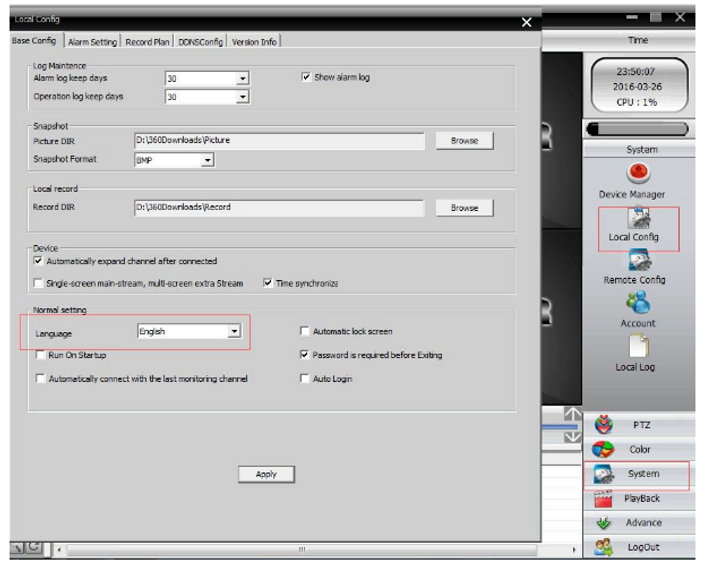This screenshot has height=570, width=704.
Task: Enable Automatic lock screen checkbox
Action: [304, 331]
